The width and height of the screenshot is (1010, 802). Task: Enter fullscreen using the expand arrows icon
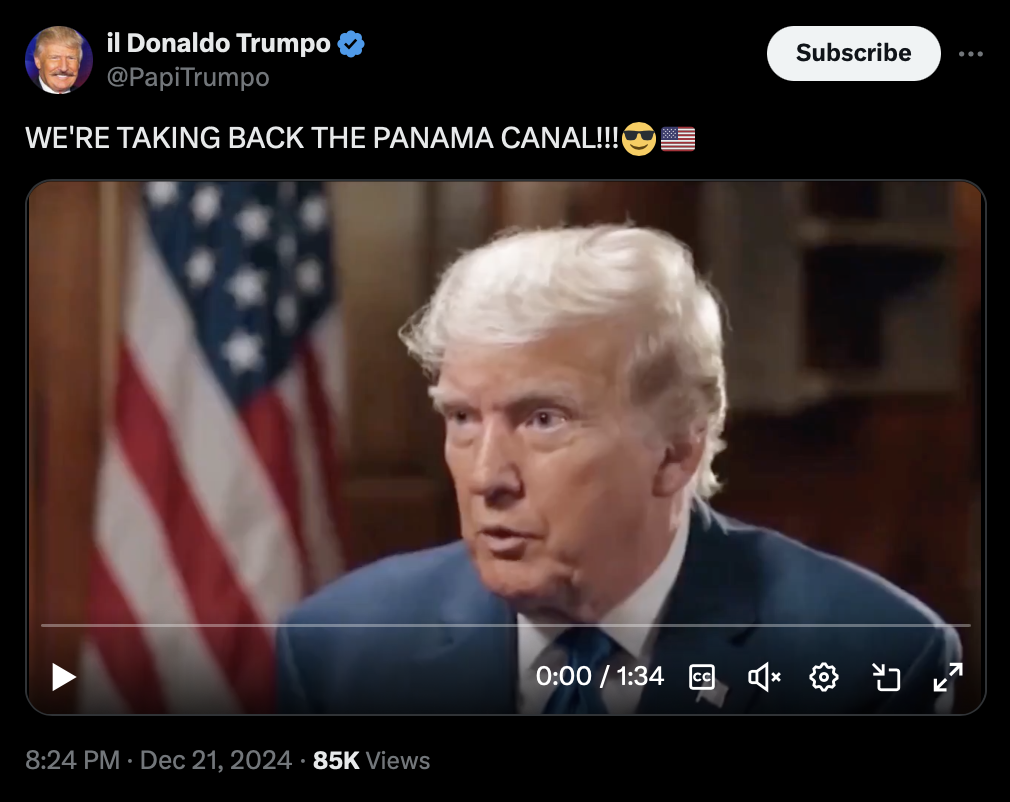948,677
